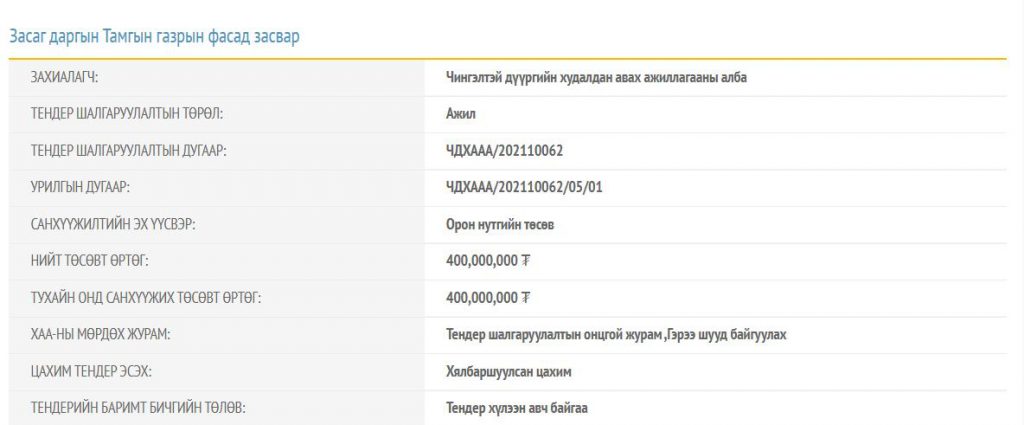The image size is (1024, 425).
Task: Click the value Чингэлтэй дүүргийн худалдан авах ажиллагааны алба
Action: pyautogui.click(x=596, y=78)
